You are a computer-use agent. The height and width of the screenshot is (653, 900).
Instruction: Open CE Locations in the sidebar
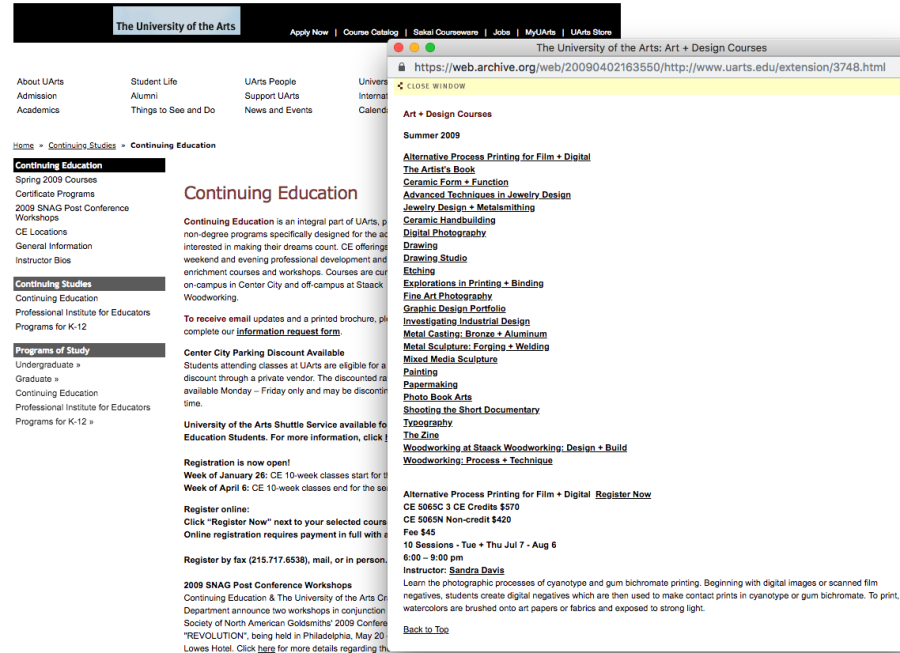pyautogui.click(x=41, y=232)
